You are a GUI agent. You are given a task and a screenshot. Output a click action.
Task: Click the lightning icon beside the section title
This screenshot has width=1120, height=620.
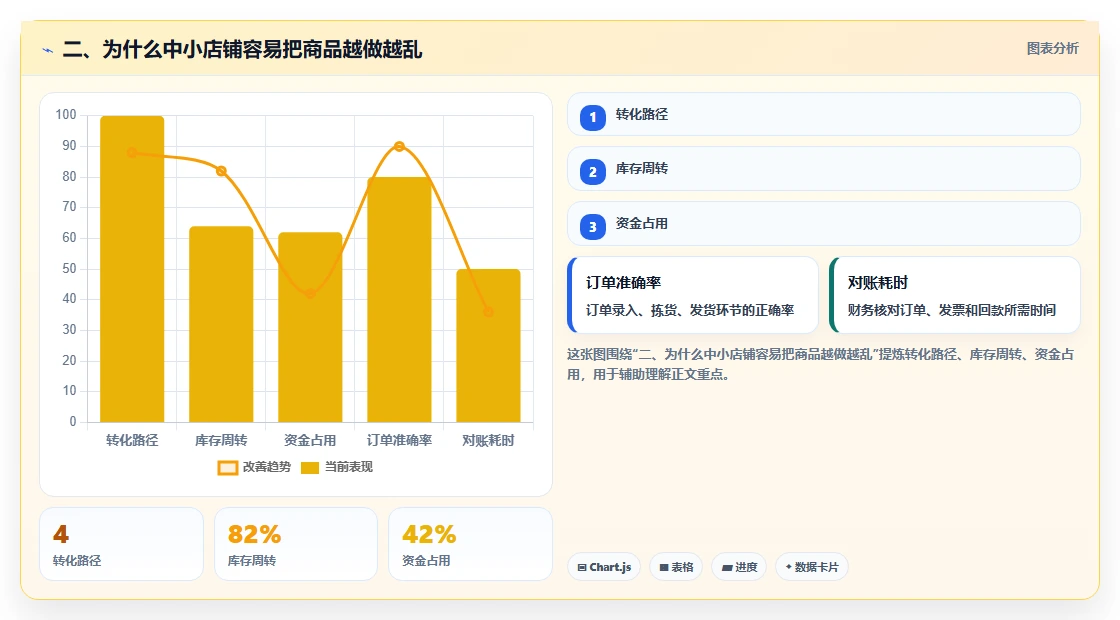[48, 50]
